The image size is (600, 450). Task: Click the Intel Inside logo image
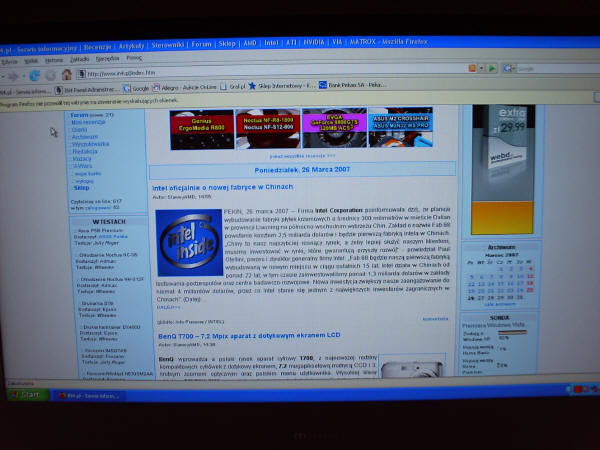189,242
